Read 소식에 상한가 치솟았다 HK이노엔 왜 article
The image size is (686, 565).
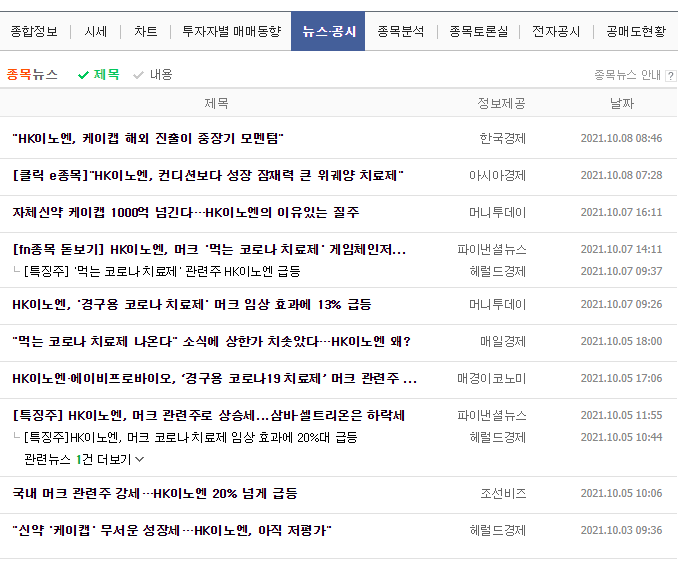coord(212,341)
